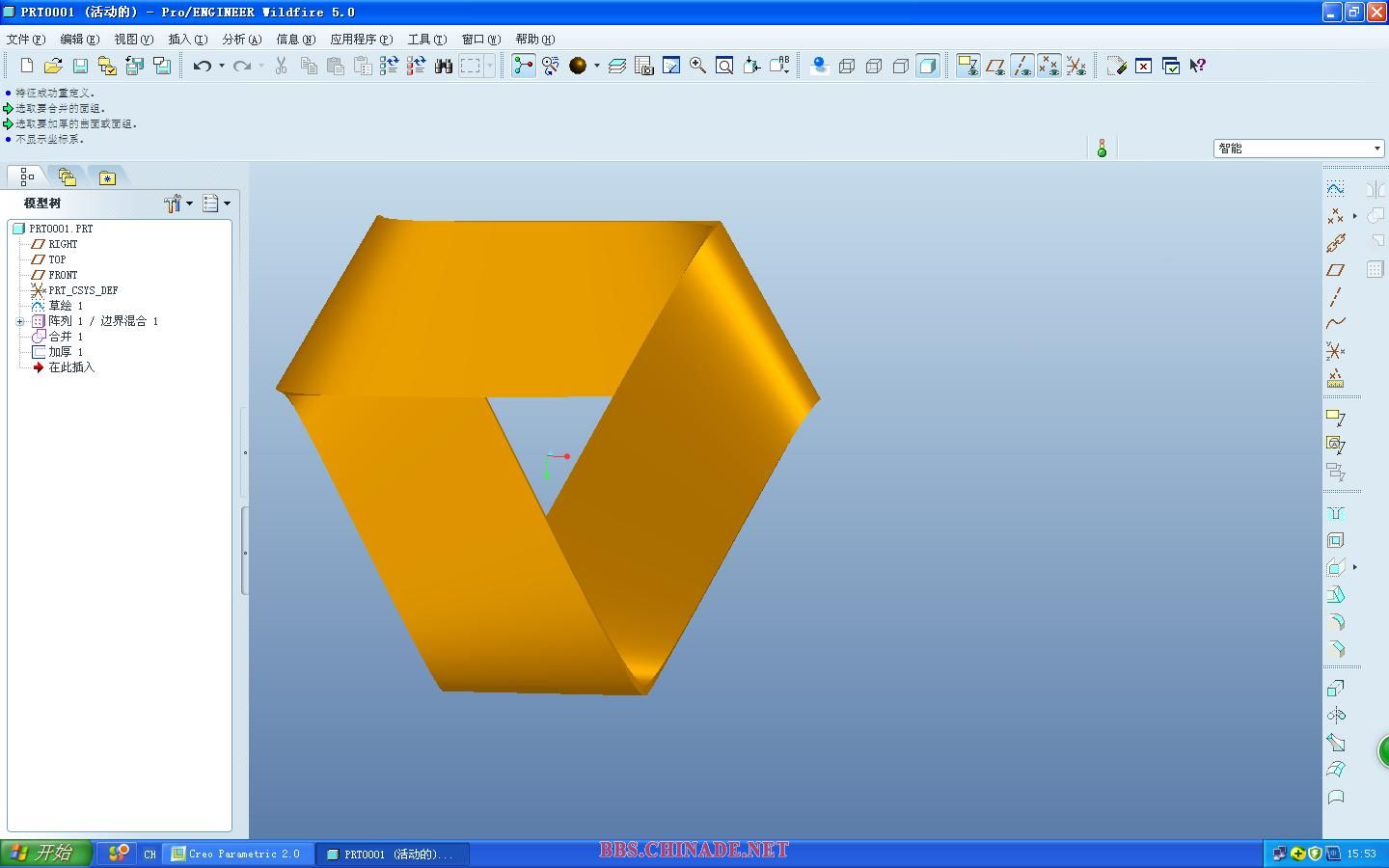Click the Windows 开始 Start button
Screen dimensions: 1389x868
click(x=45, y=854)
